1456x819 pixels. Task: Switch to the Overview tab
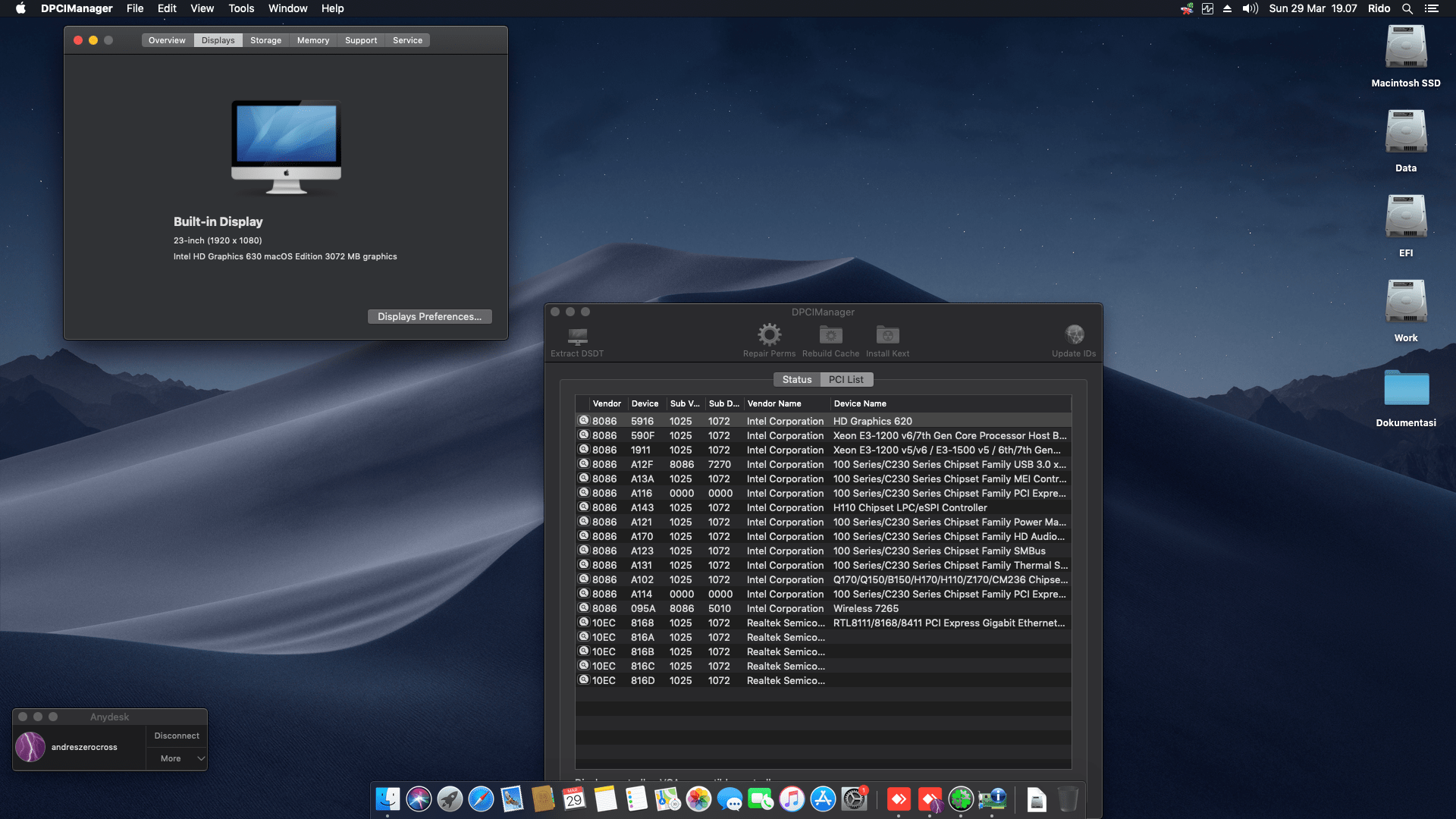click(167, 40)
